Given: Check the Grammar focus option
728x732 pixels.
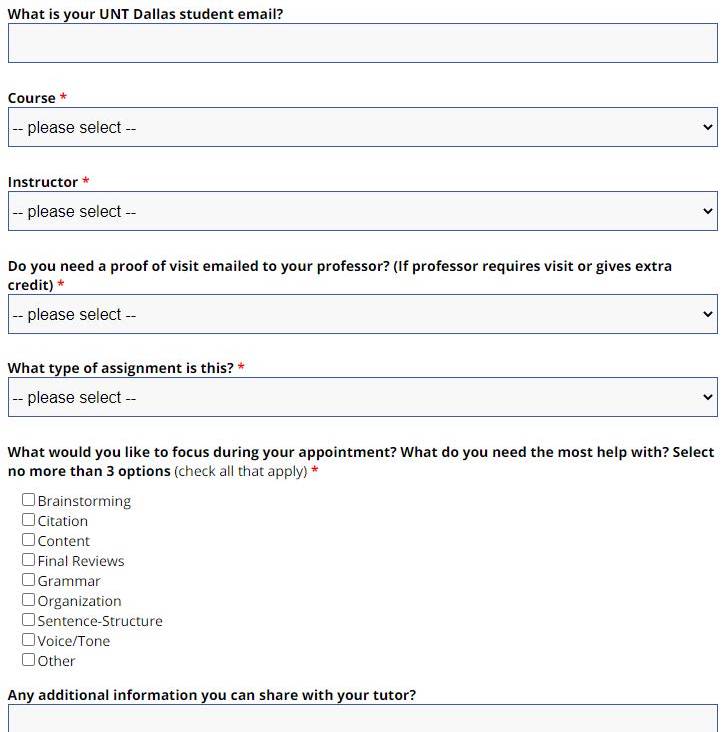Looking at the screenshot, I should (29, 580).
